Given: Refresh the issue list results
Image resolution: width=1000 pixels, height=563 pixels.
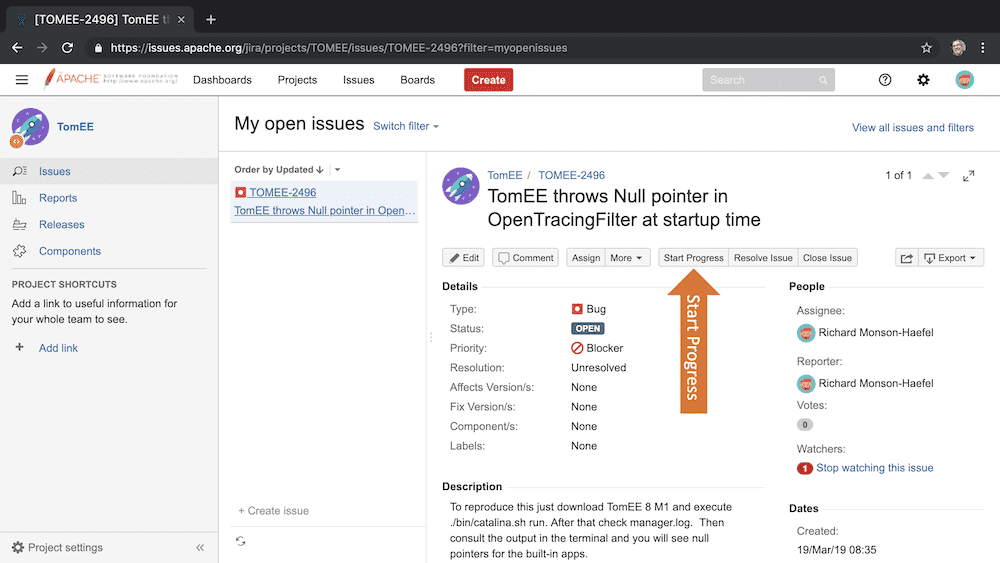Looking at the screenshot, I should (x=241, y=541).
